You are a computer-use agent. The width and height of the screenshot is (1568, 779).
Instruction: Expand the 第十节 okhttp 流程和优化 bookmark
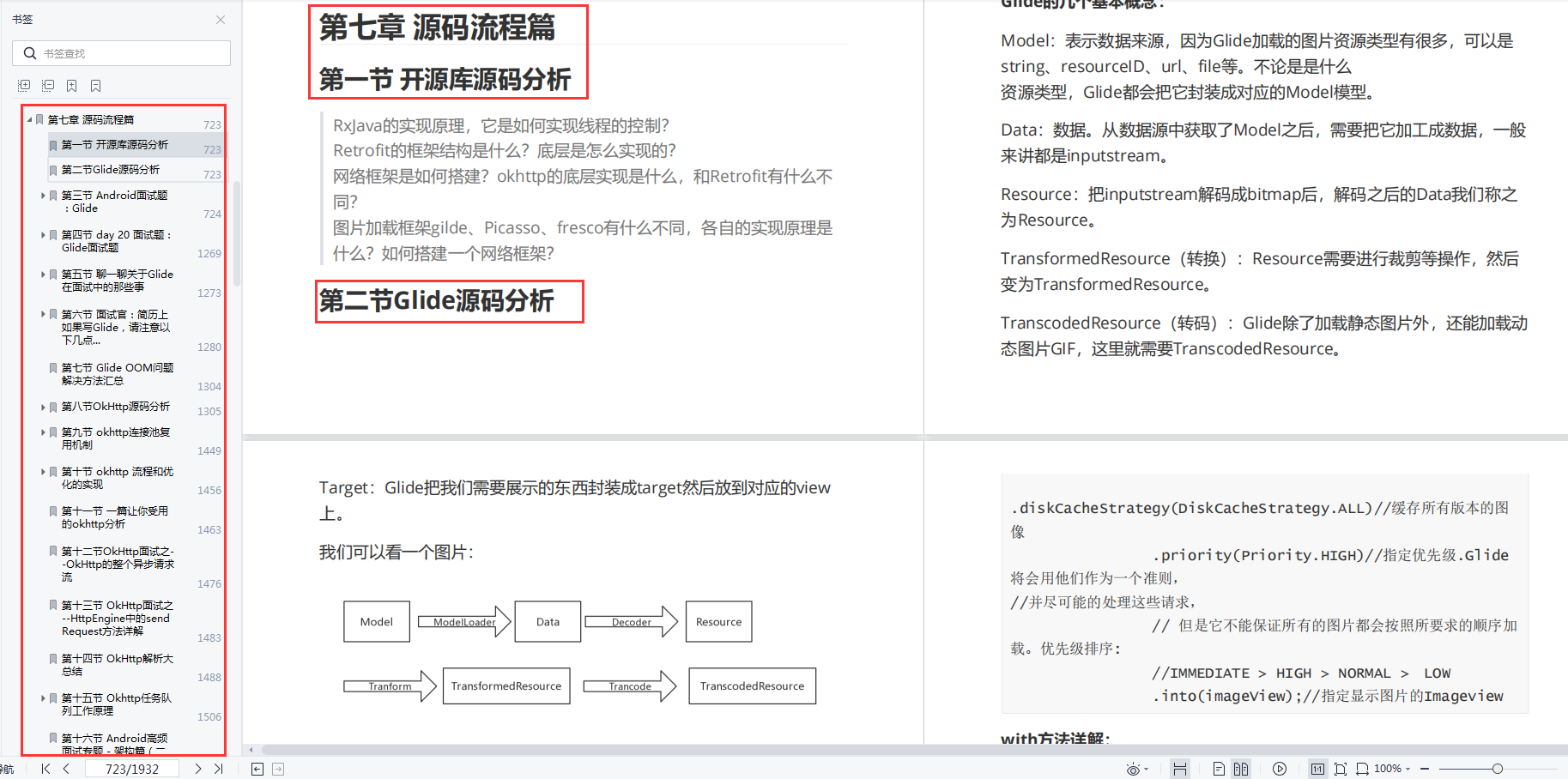43,471
